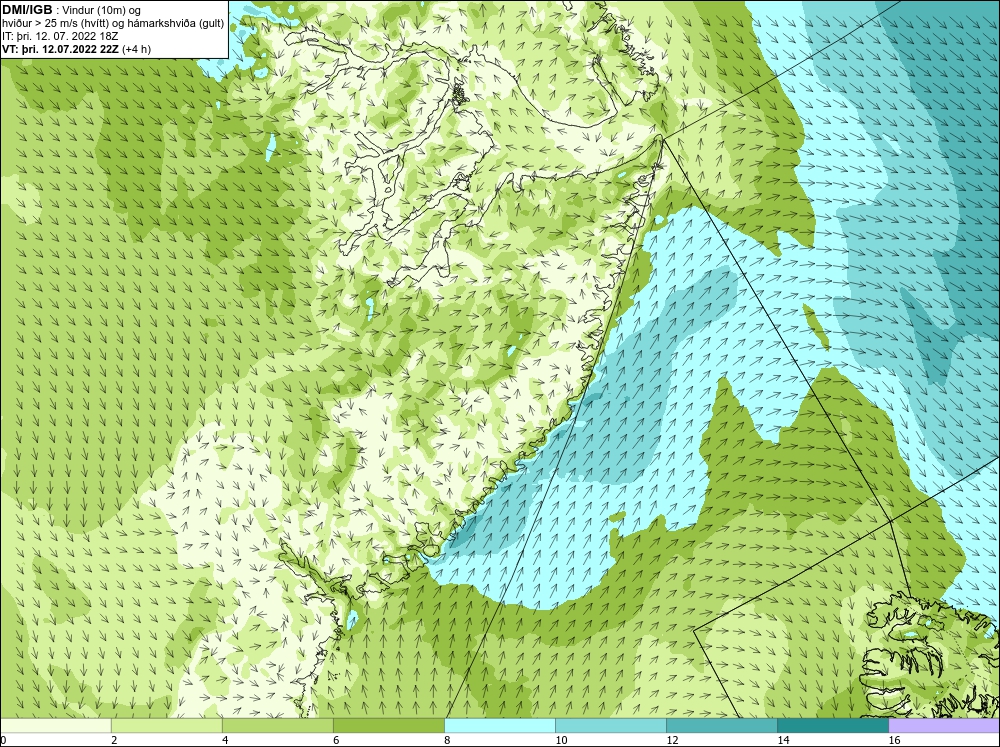The height and width of the screenshot is (747, 1000).
Task: Click the 8–10 m/s light cyan legend swatch
Action: (x=499, y=725)
